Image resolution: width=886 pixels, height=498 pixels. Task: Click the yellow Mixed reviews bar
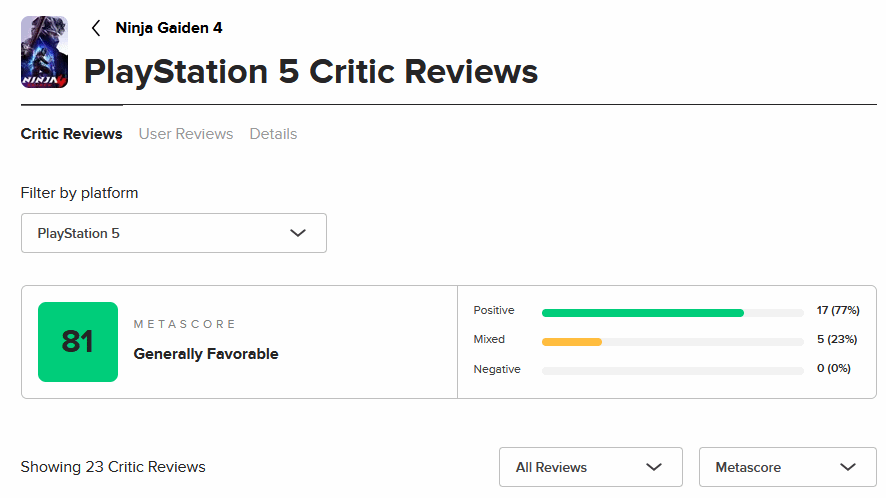(572, 341)
